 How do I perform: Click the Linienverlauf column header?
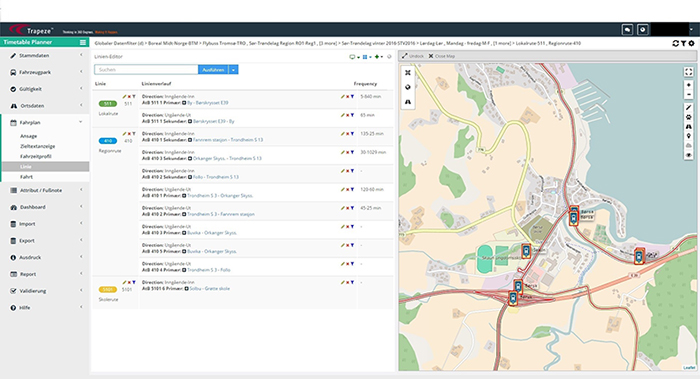pyautogui.click(x=156, y=84)
